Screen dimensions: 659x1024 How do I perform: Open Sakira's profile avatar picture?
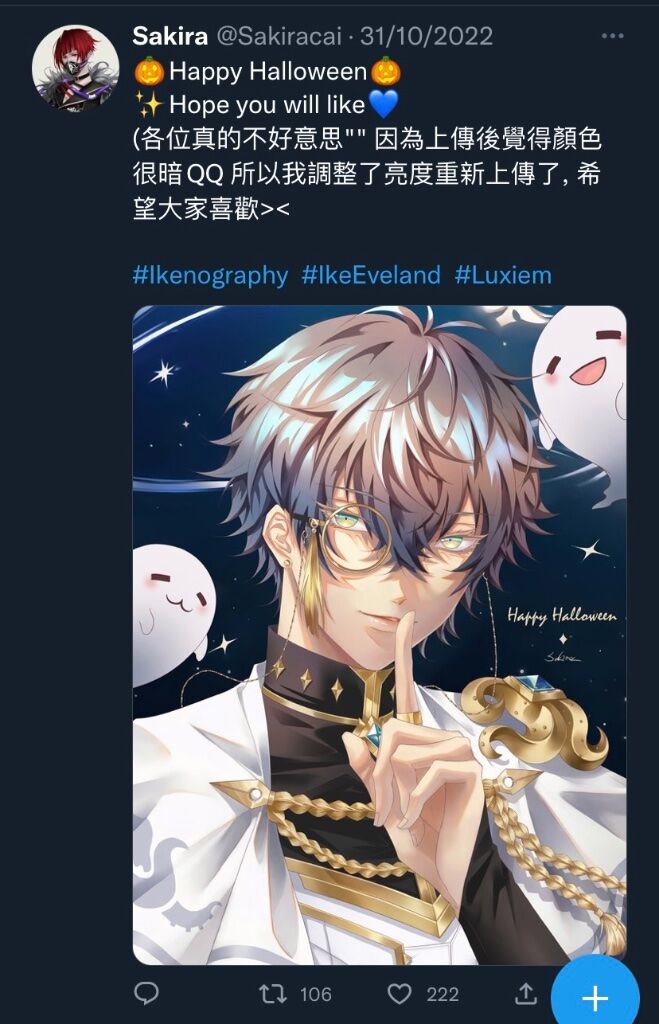point(75,68)
